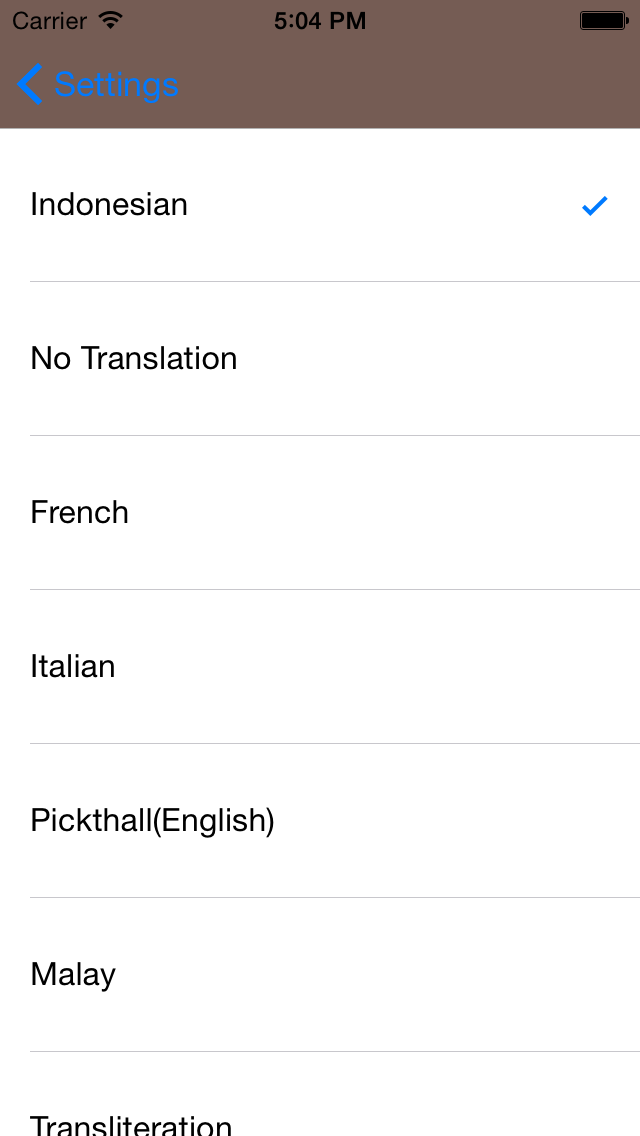Tap the Carrier label in status bar

point(49,20)
